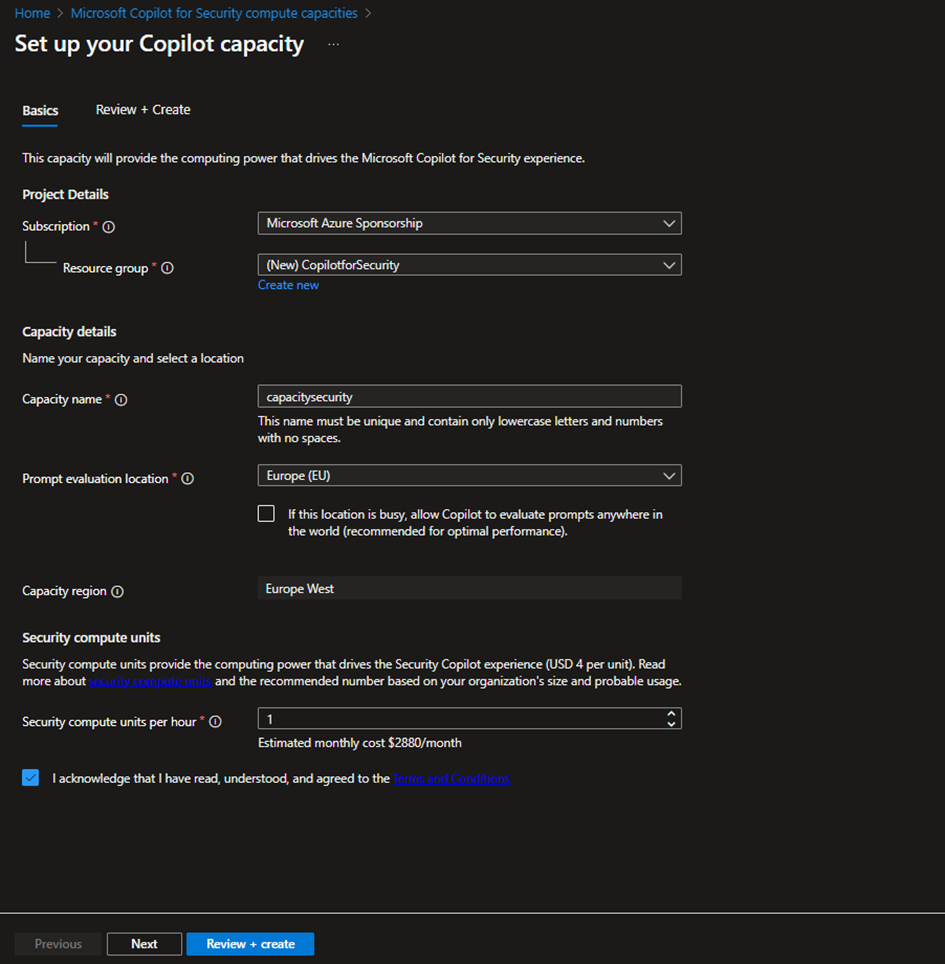Enable evaluating prompts anywhere in the world
Image resolution: width=945 pixels, height=964 pixels.
[x=266, y=514]
